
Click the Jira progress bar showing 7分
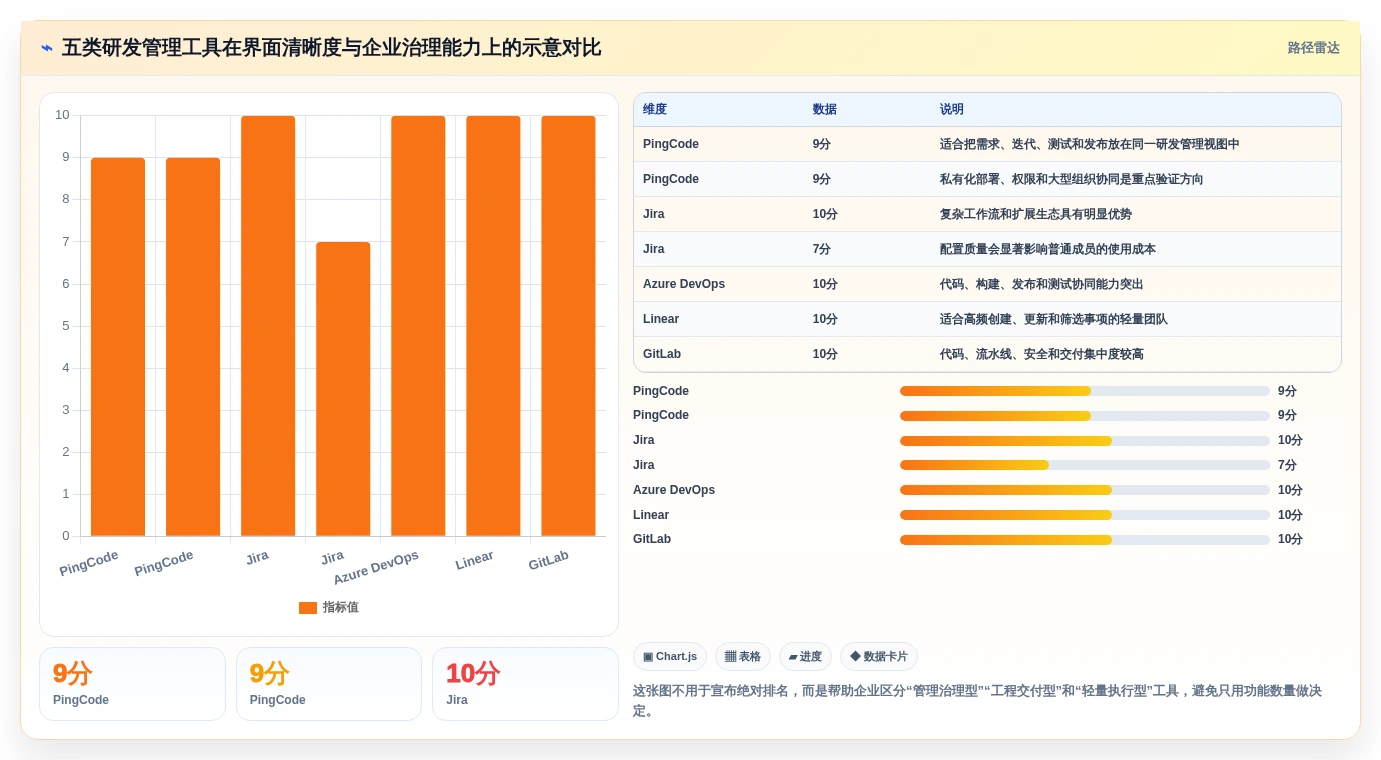click(1085, 465)
